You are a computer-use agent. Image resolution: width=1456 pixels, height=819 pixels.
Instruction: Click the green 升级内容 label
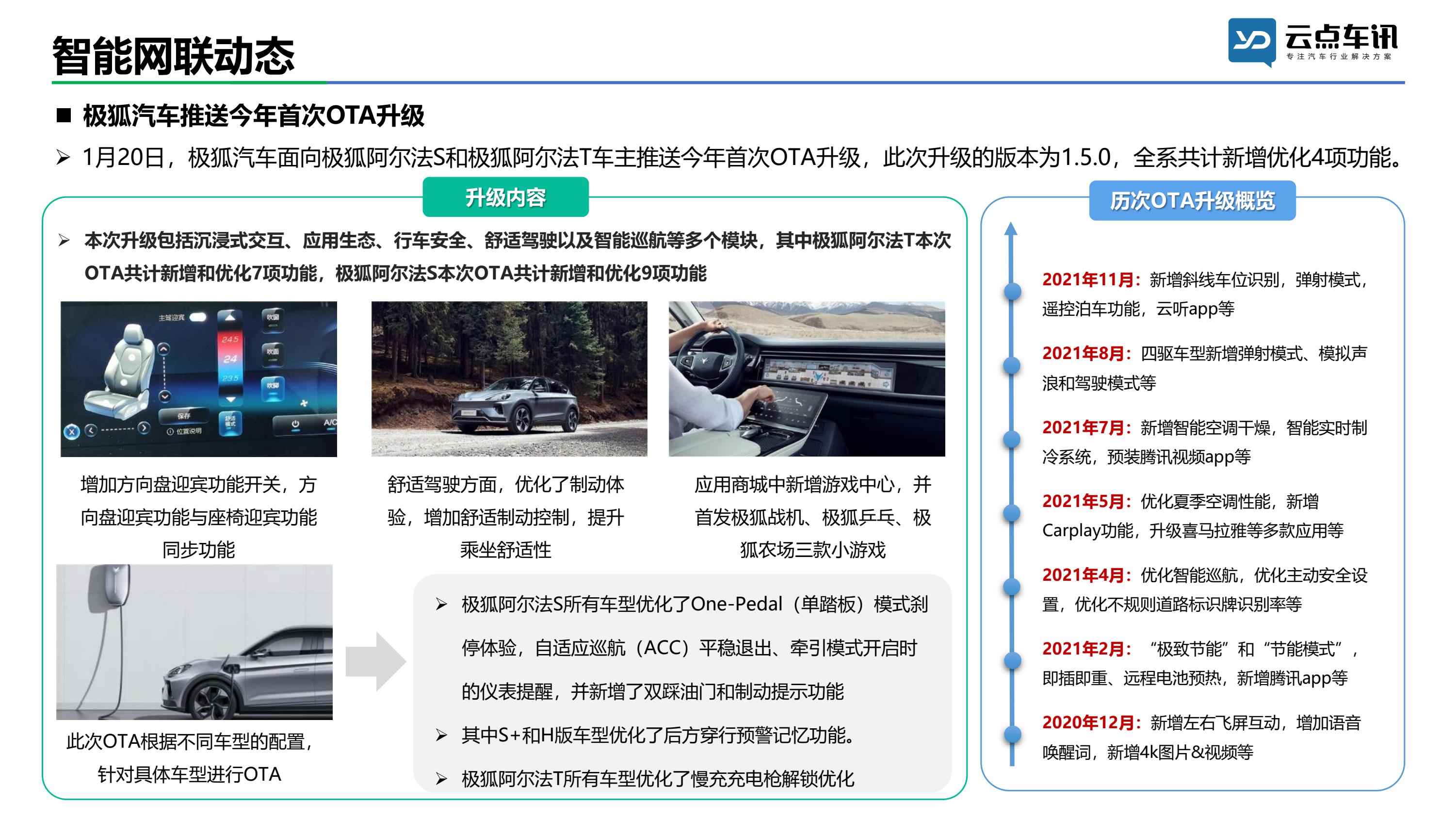[505, 197]
